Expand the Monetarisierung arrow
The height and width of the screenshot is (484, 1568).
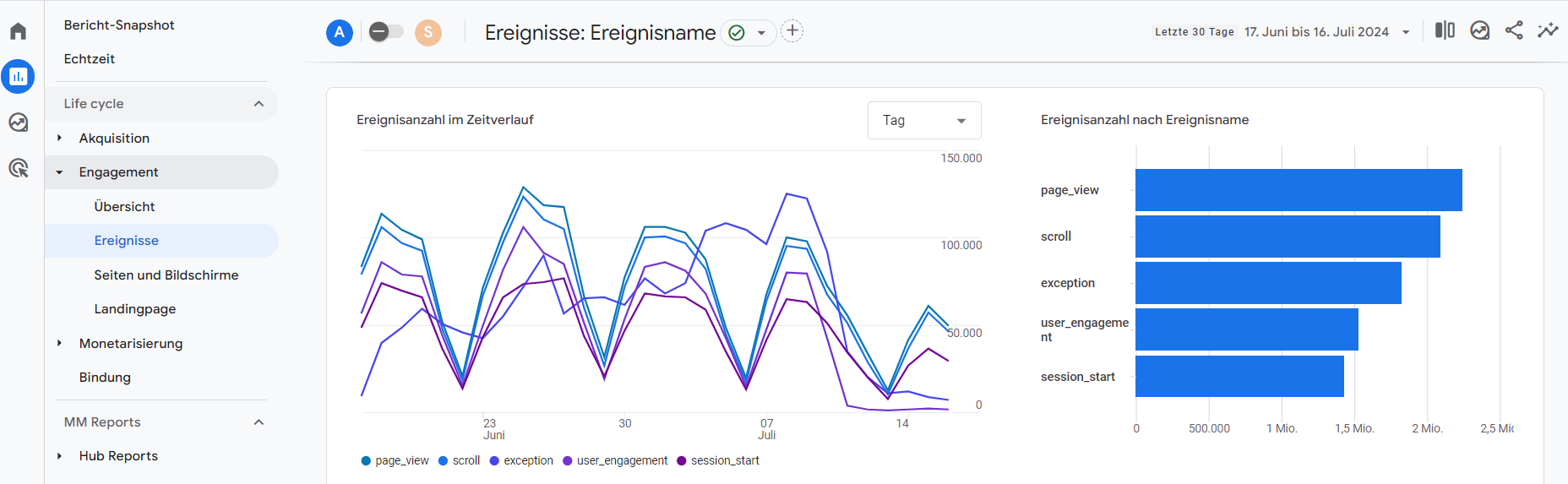coord(59,343)
